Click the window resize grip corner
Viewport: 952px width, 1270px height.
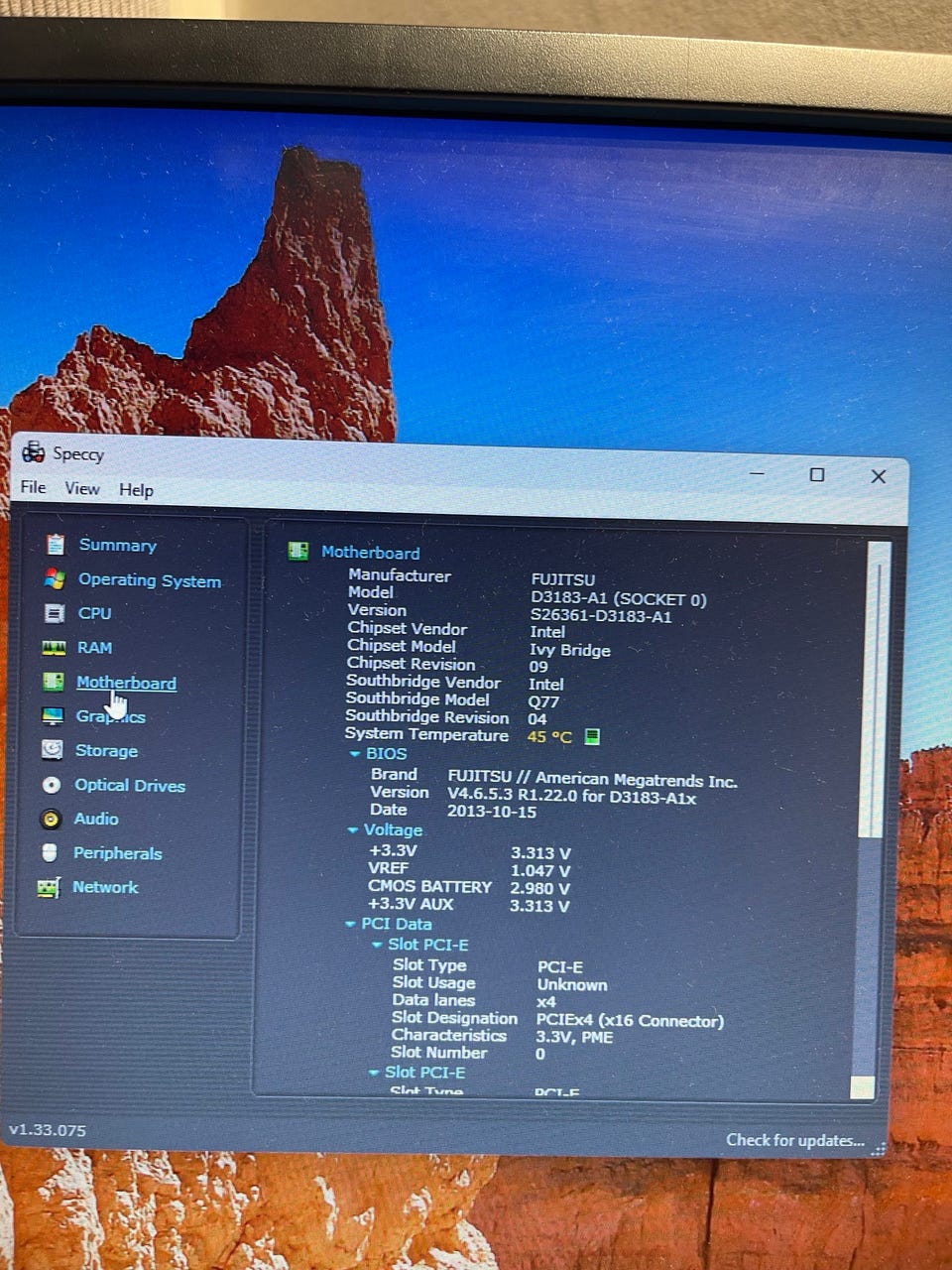(x=878, y=1149)
